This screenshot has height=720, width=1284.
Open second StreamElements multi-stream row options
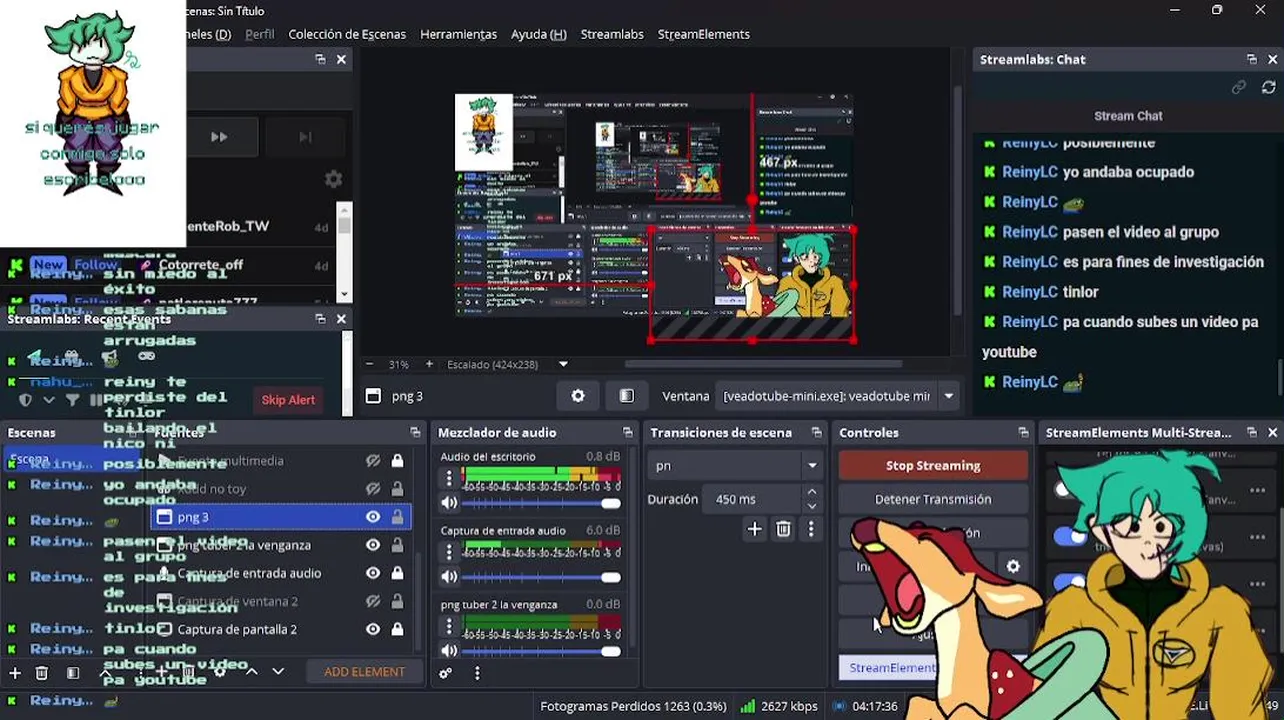pyautogui.click(x=1256, y=537)
